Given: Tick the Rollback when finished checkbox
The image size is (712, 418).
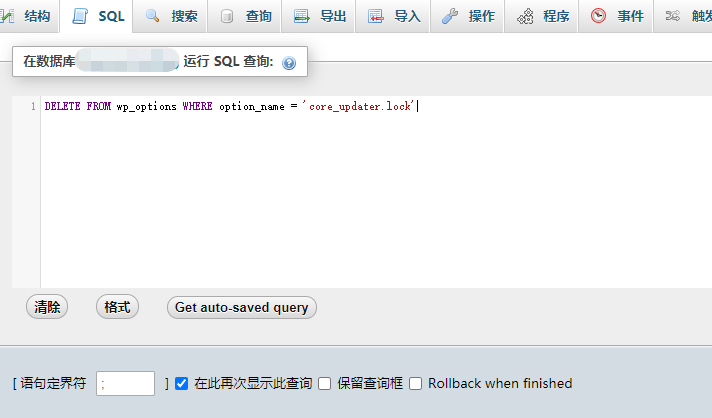Looking at the screenshot, I should point(416,383).
